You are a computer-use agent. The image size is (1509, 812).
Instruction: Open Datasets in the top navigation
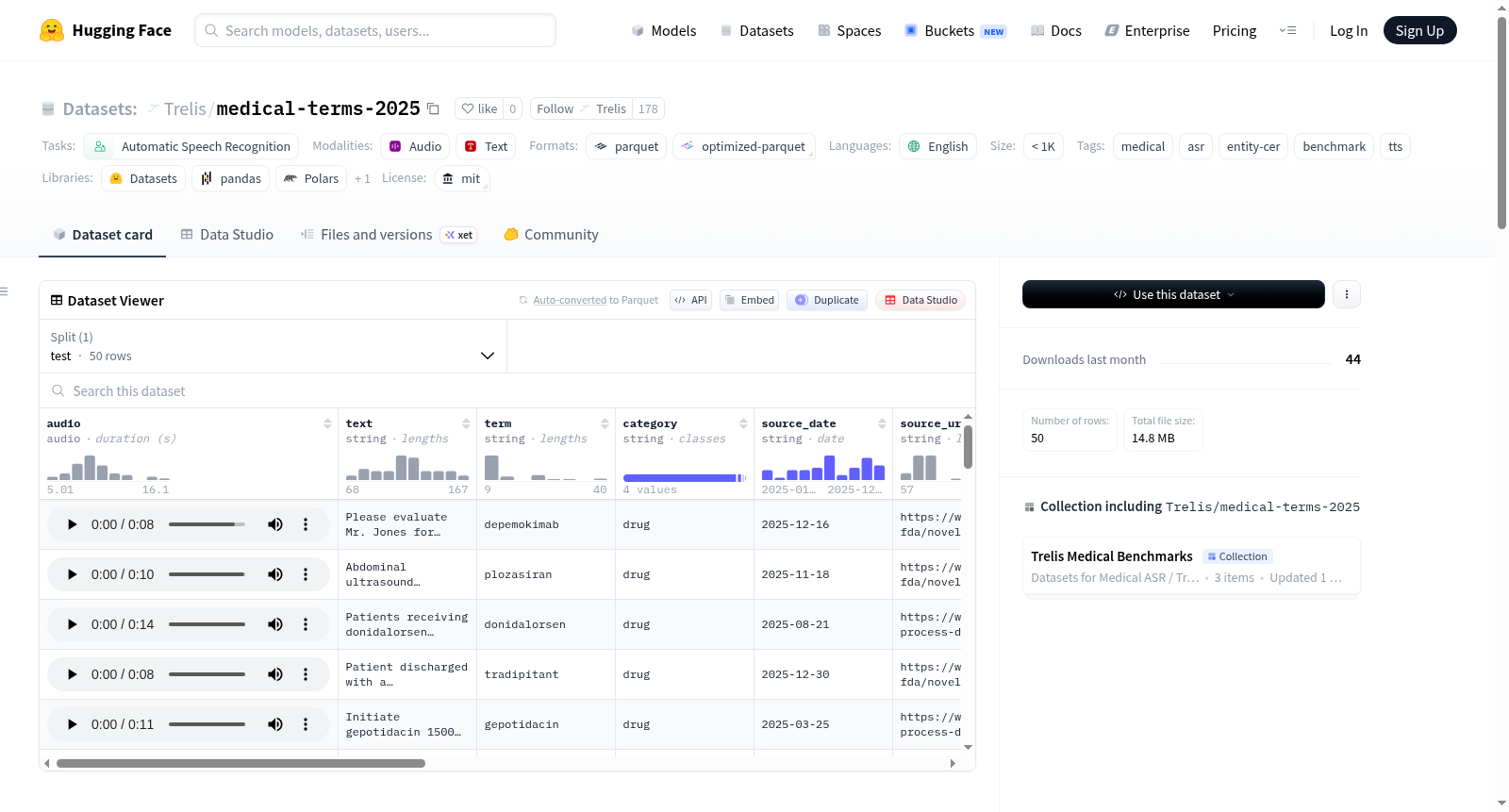(756, 30)
